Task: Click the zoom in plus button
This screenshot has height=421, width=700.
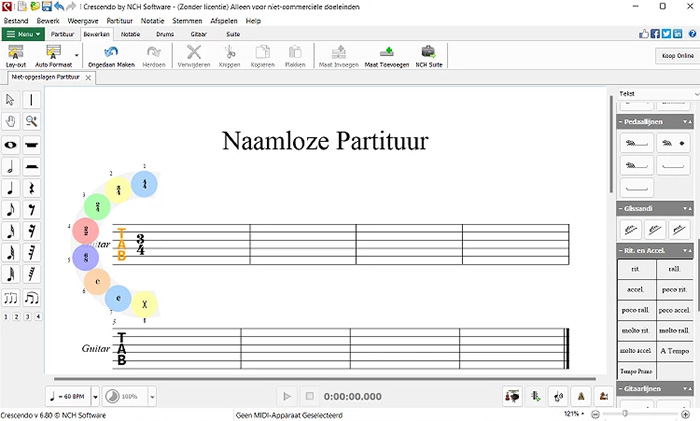Action: 685,415
